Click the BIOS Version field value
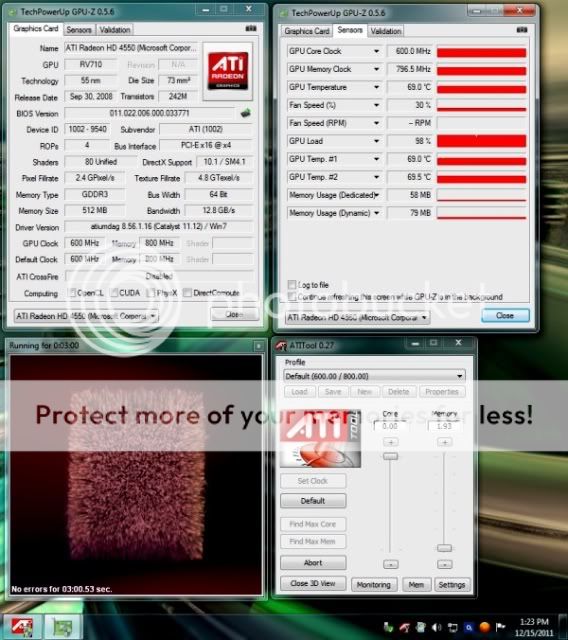 point(149,113)
